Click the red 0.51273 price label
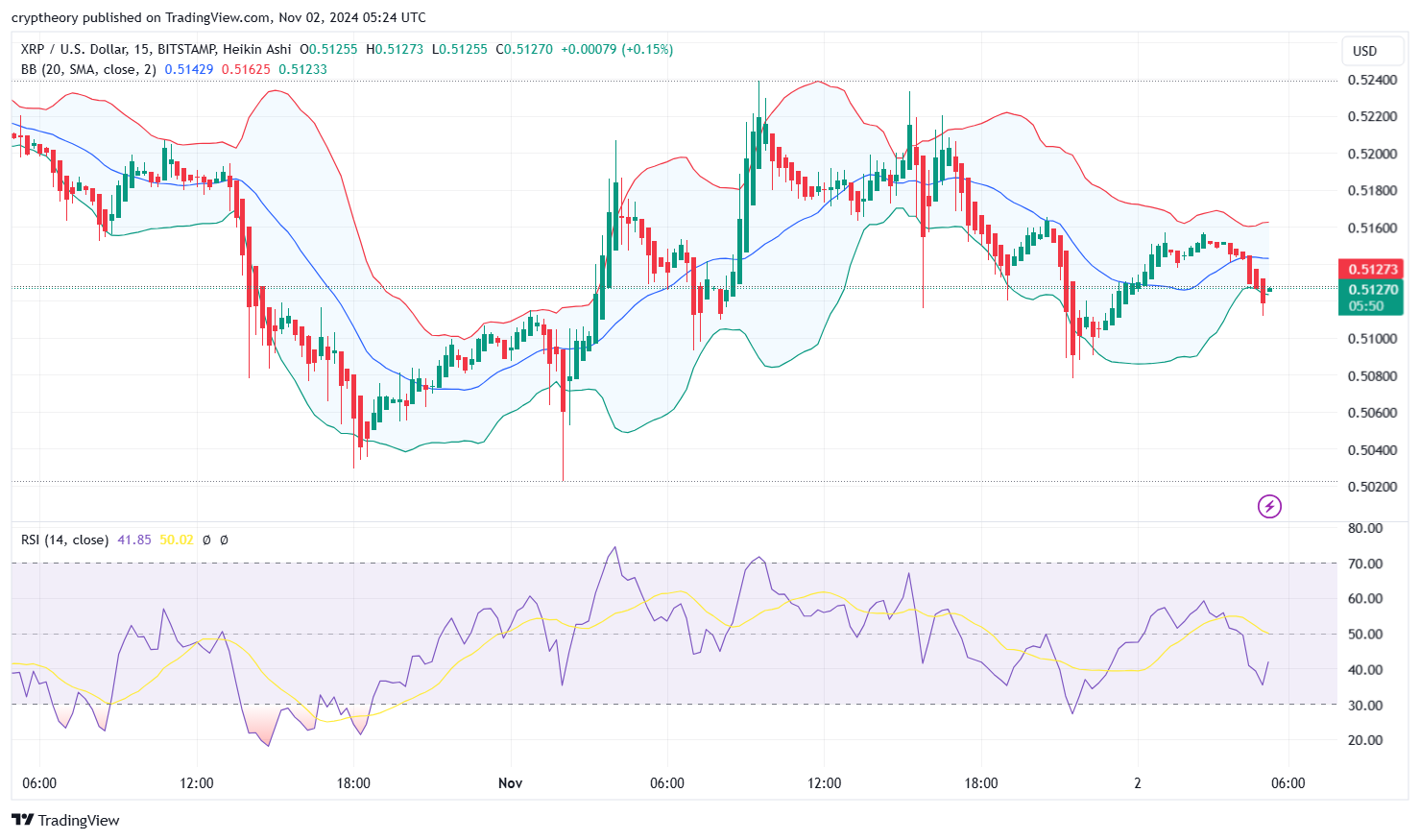 (x=1372, y=269)
